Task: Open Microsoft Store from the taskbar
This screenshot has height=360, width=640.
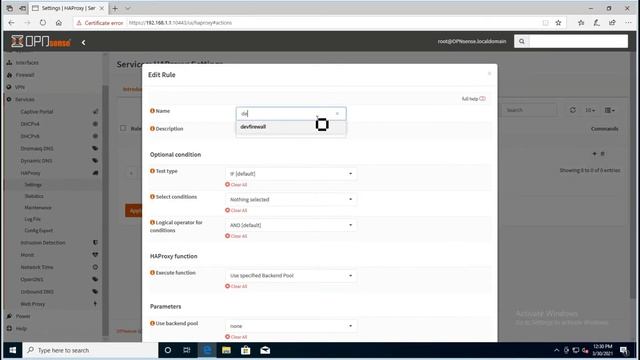Action: tap(246, 350)
